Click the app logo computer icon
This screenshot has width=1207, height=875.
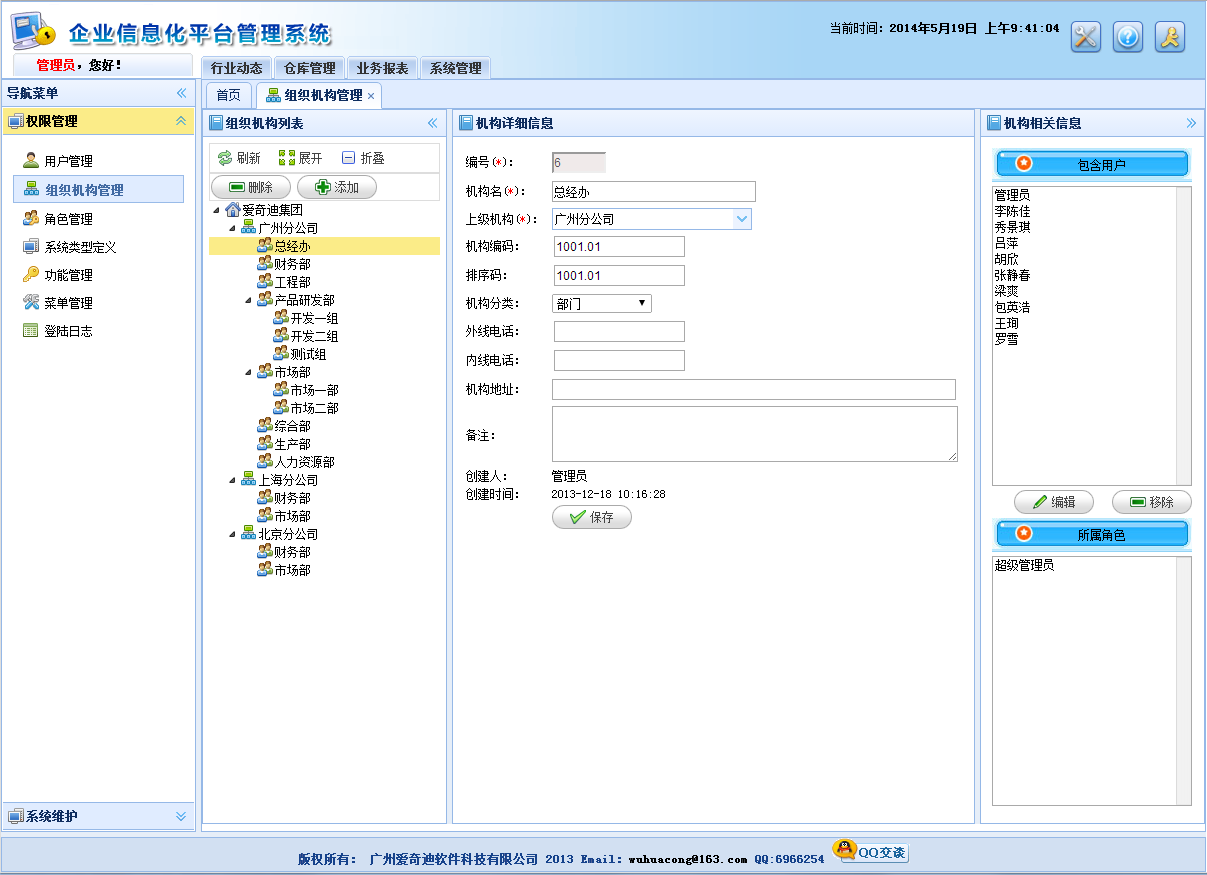point(34,32)
